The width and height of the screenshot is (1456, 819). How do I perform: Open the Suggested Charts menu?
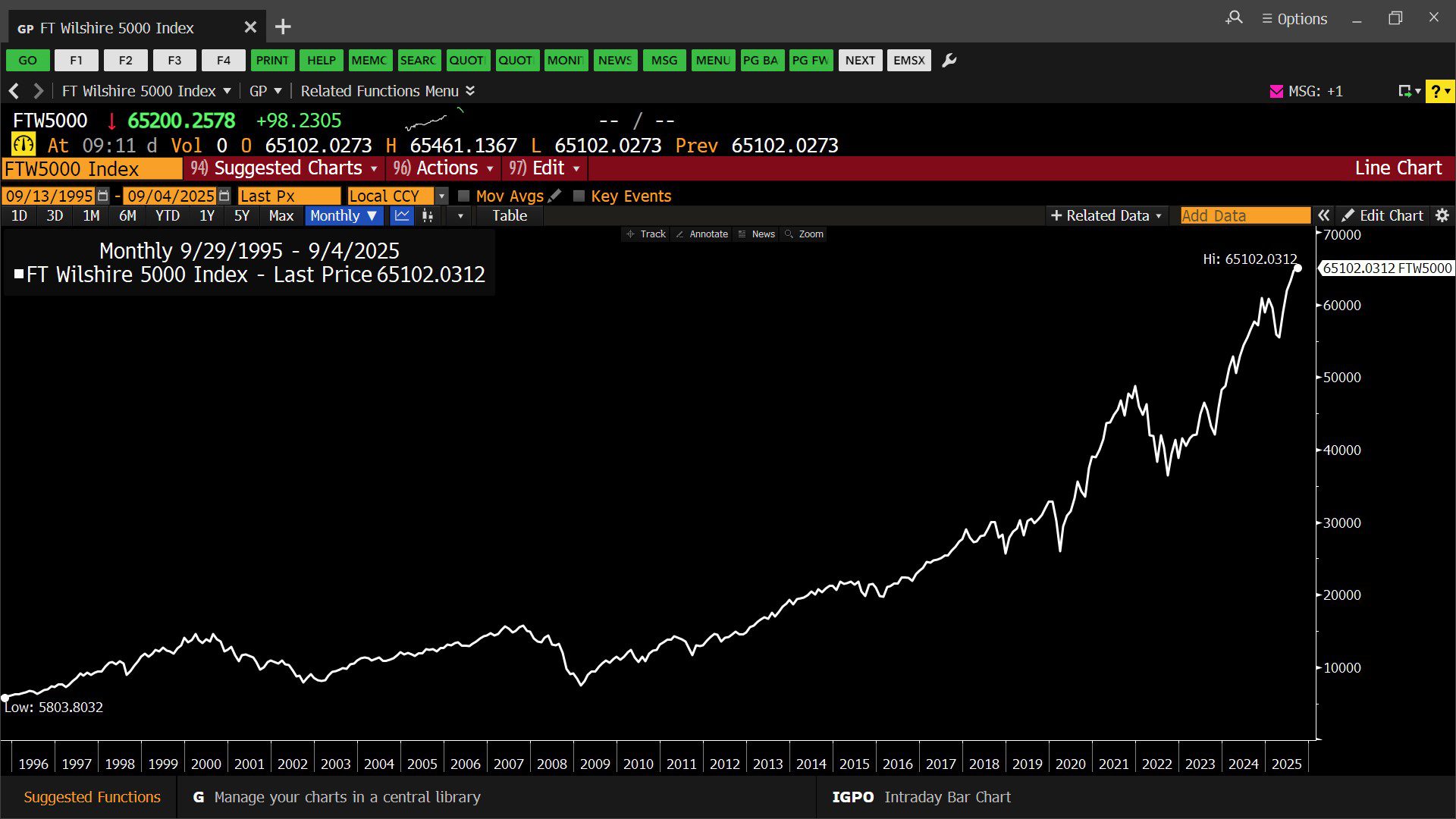click(x=284, y=168)
